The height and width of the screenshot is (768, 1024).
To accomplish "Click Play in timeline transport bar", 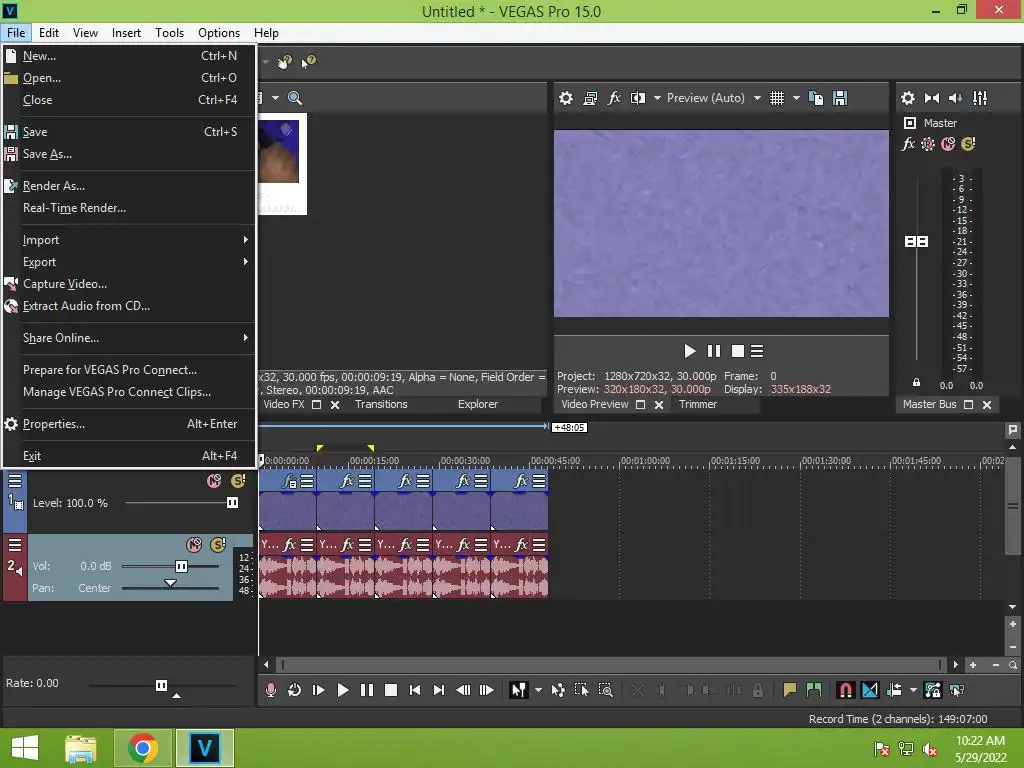I will 342,690.
